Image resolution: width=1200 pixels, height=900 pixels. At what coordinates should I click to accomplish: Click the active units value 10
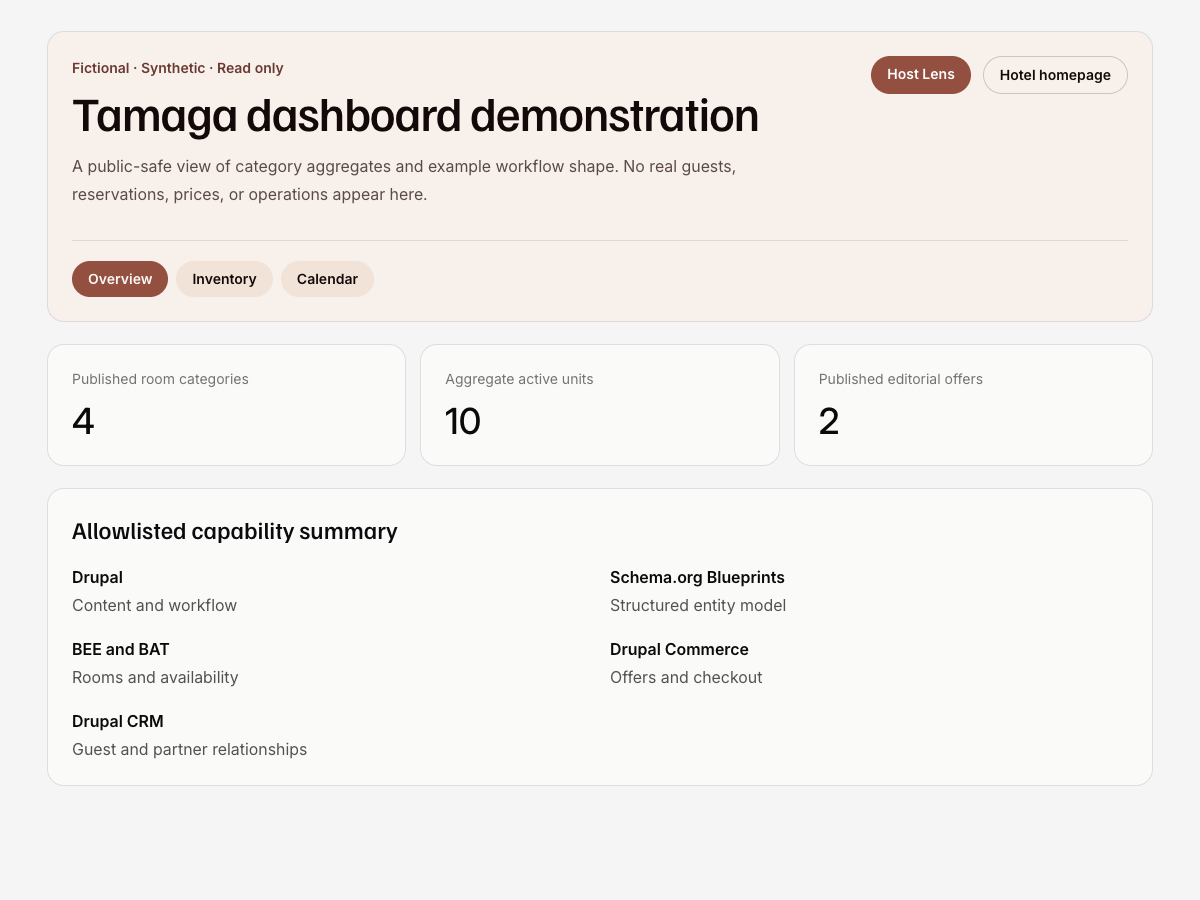[x=463, y=421]
